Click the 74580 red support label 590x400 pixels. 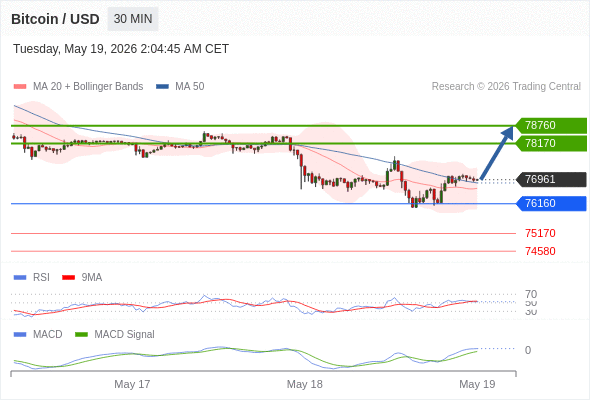click(540, 251)
